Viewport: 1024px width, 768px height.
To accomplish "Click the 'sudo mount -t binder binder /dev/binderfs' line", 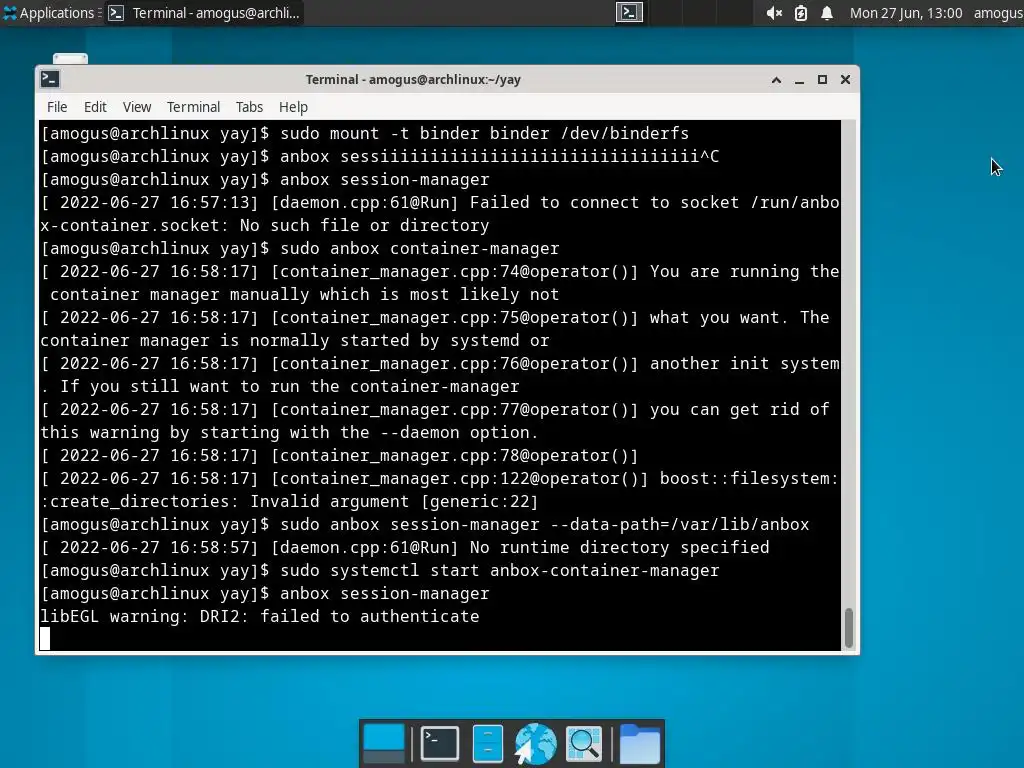I will tap(485, 133).
